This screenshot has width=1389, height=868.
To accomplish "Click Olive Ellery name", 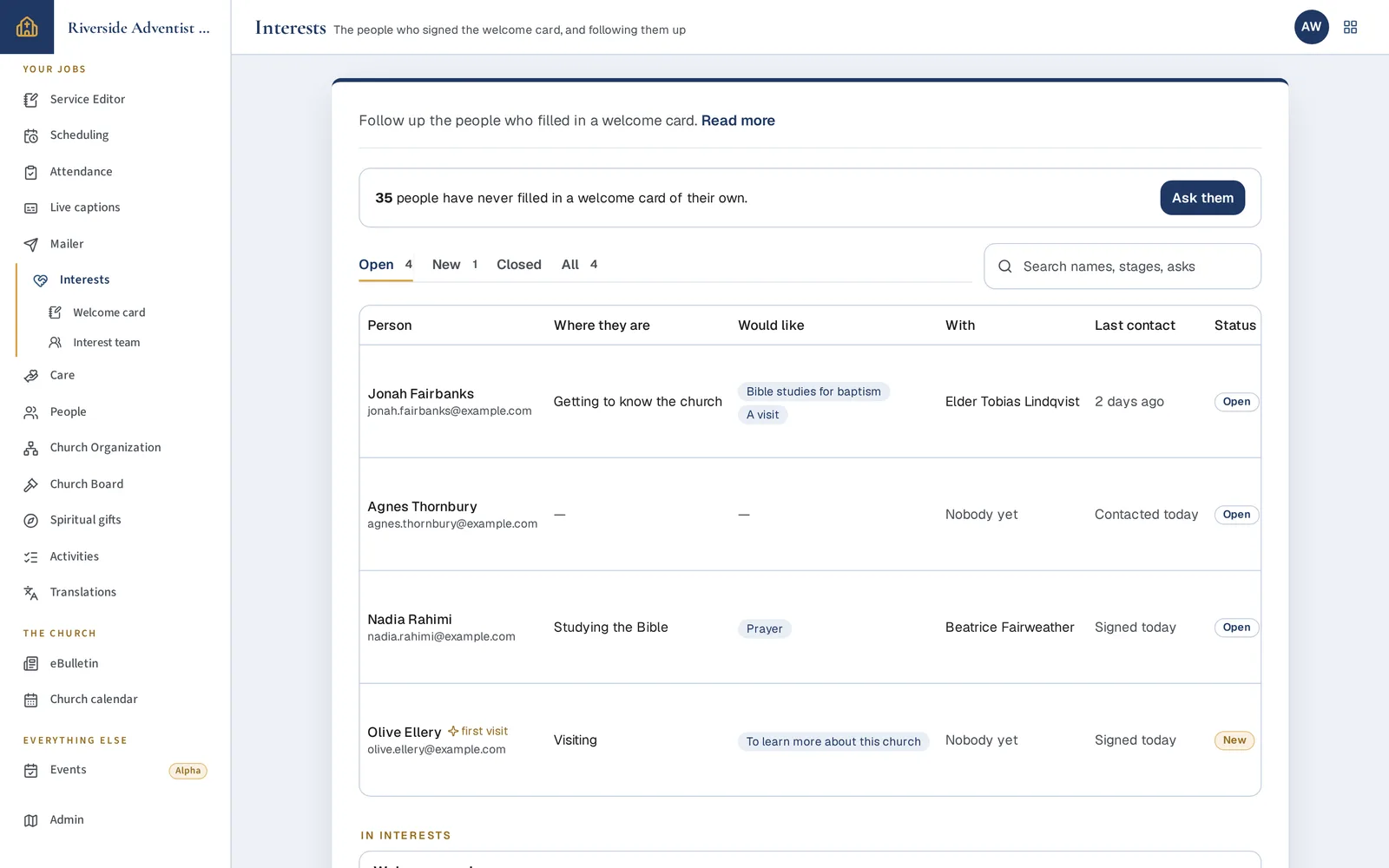I will 405,733.
